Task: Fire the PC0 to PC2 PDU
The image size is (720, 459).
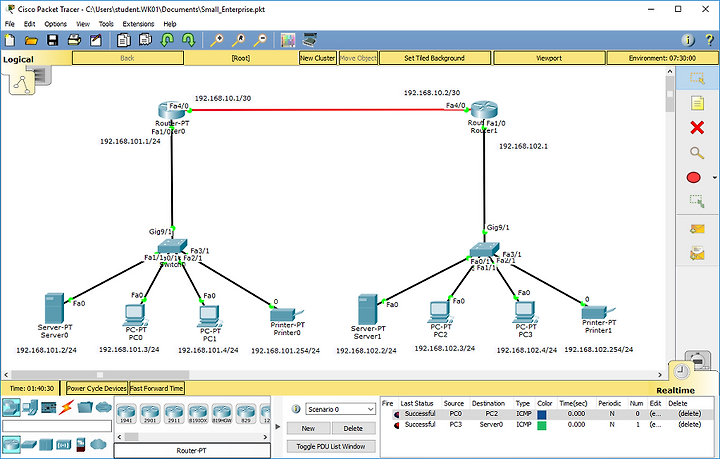Action: point(396,414)
